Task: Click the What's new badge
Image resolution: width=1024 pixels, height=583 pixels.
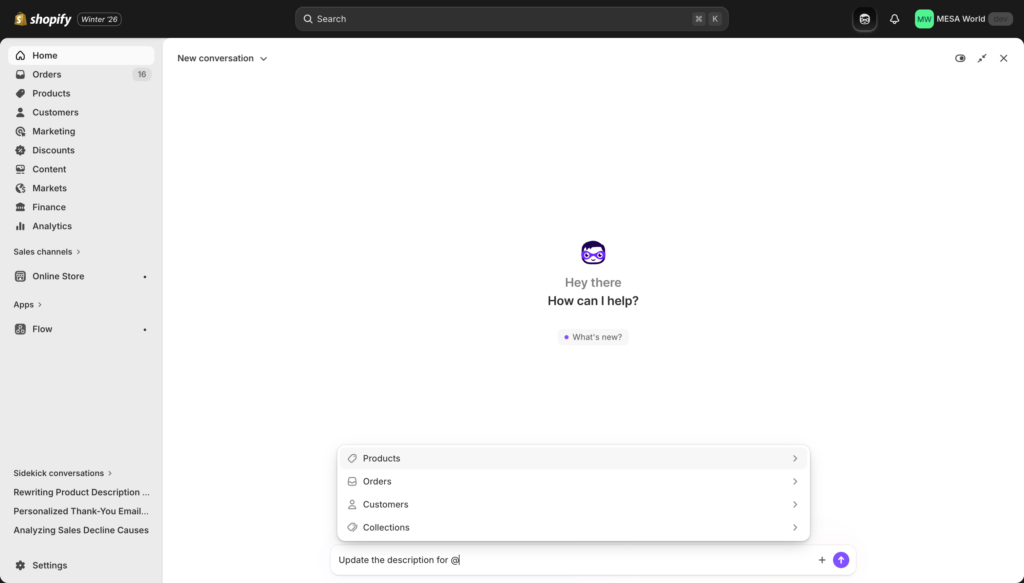Action: click(593, 337)
